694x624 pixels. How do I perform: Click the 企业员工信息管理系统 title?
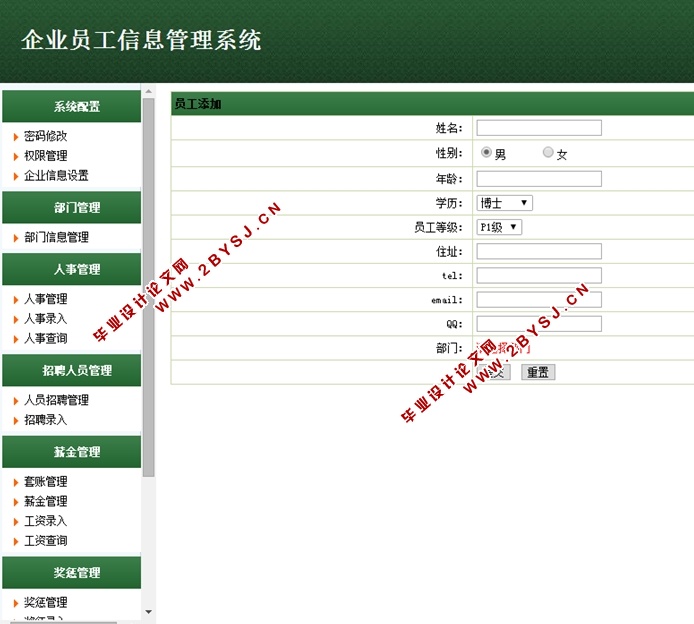point(141,40)
